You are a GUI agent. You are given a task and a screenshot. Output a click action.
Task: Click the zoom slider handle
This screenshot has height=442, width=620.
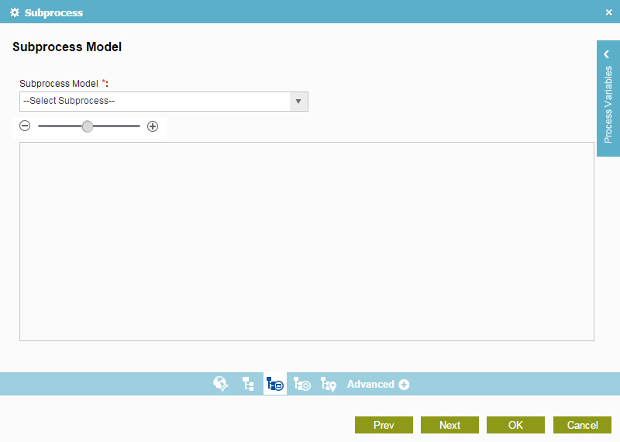point(87,127)
